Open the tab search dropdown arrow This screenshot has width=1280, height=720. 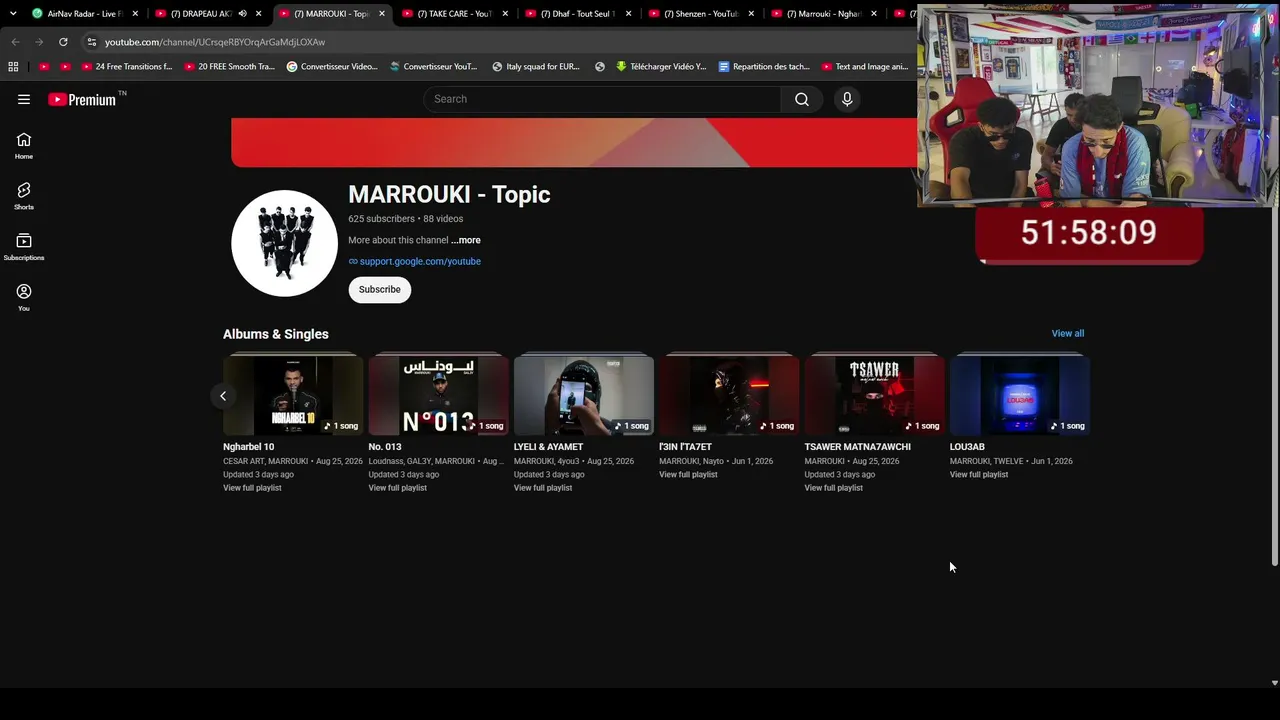[13, 14]
